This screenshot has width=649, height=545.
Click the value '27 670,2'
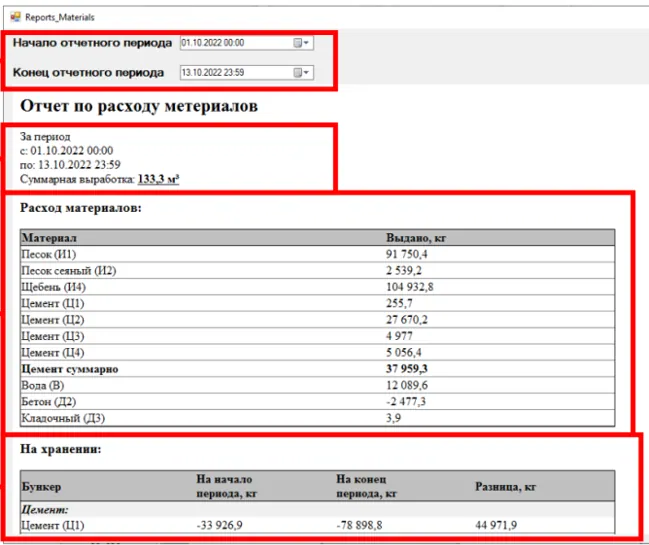click(x=406, y=319)
